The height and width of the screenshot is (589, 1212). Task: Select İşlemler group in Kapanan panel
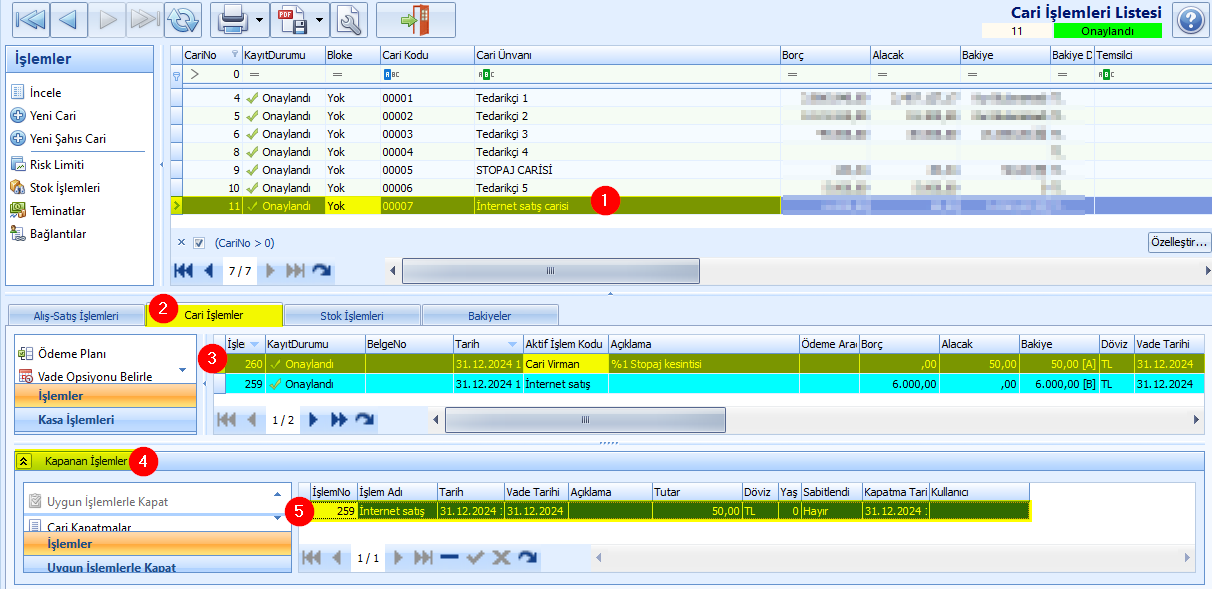pos(157,544)
